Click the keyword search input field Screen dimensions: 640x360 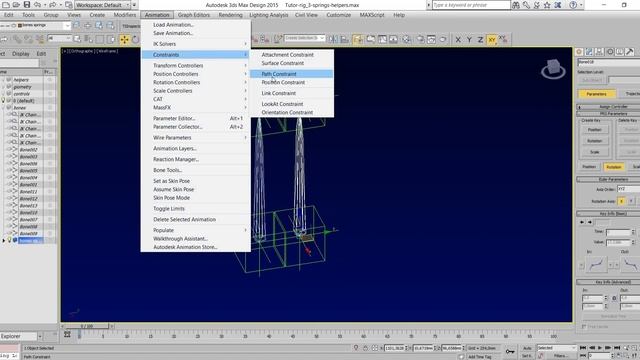471,5
